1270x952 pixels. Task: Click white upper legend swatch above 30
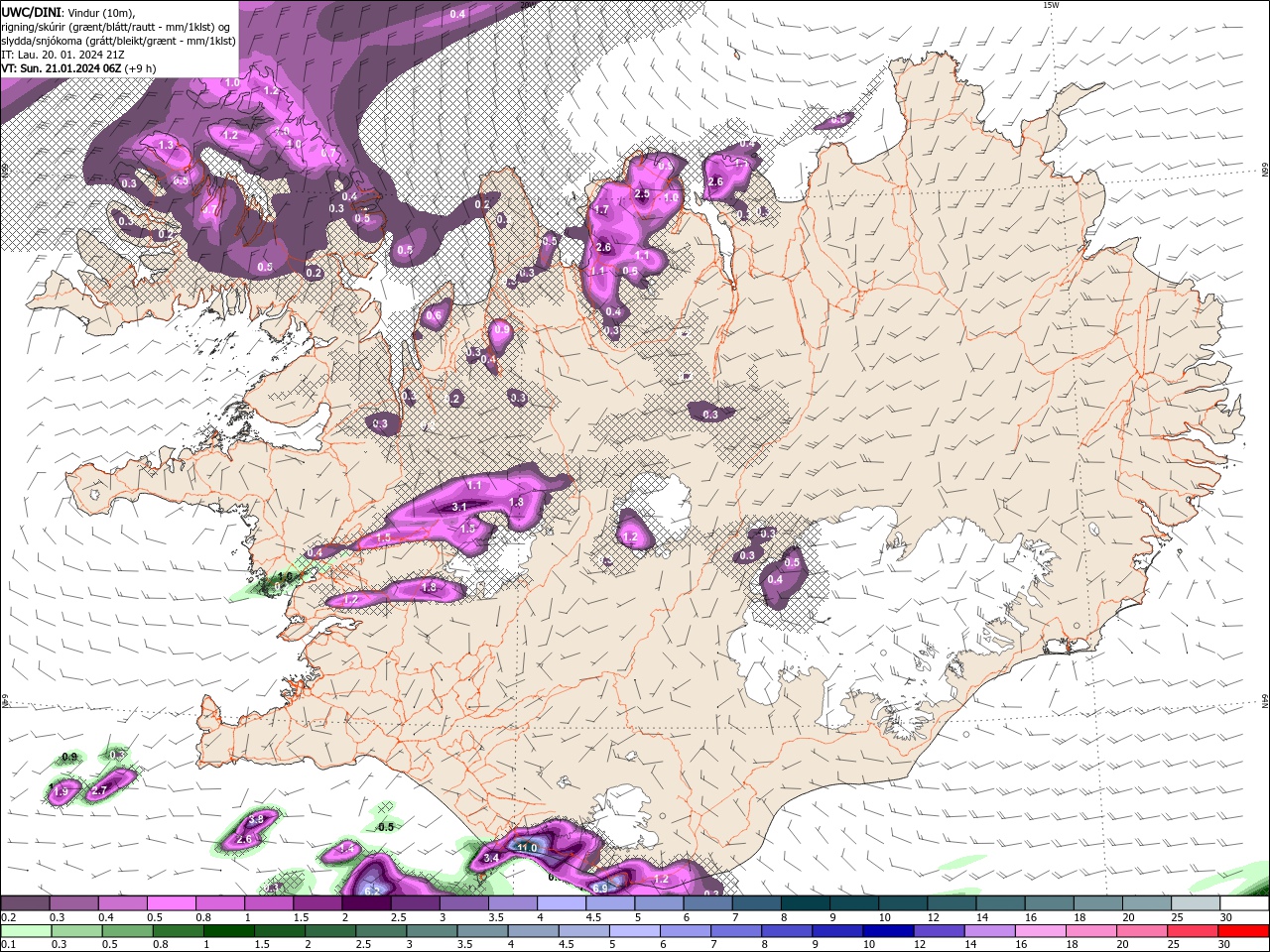(x=1244, y=903)
